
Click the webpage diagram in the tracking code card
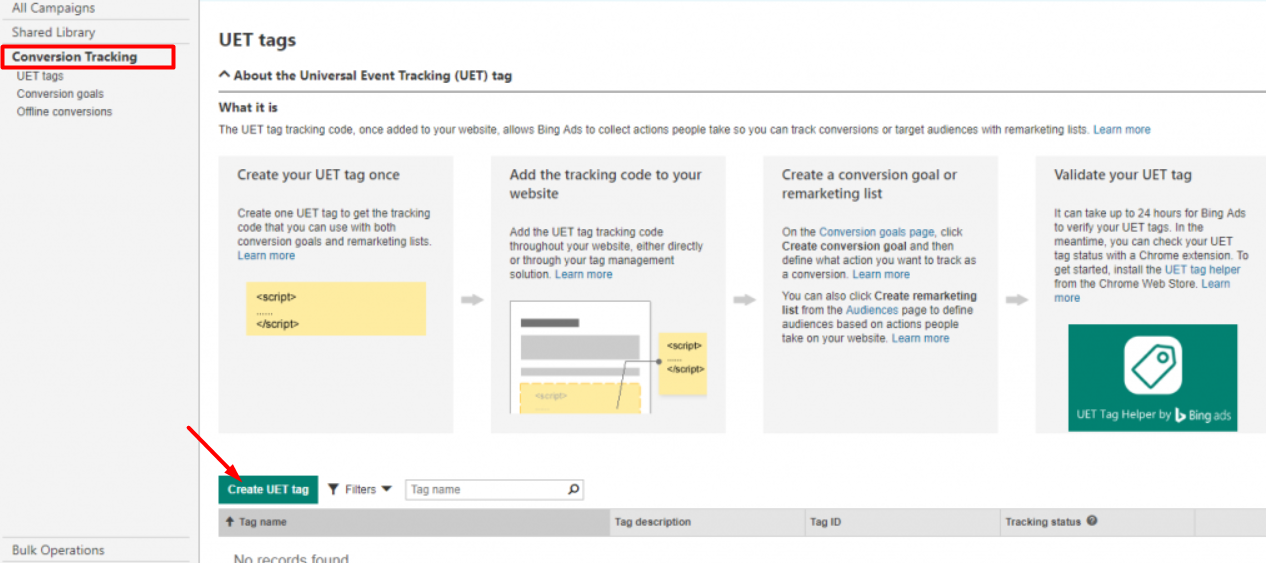click(x=580, y=358)
